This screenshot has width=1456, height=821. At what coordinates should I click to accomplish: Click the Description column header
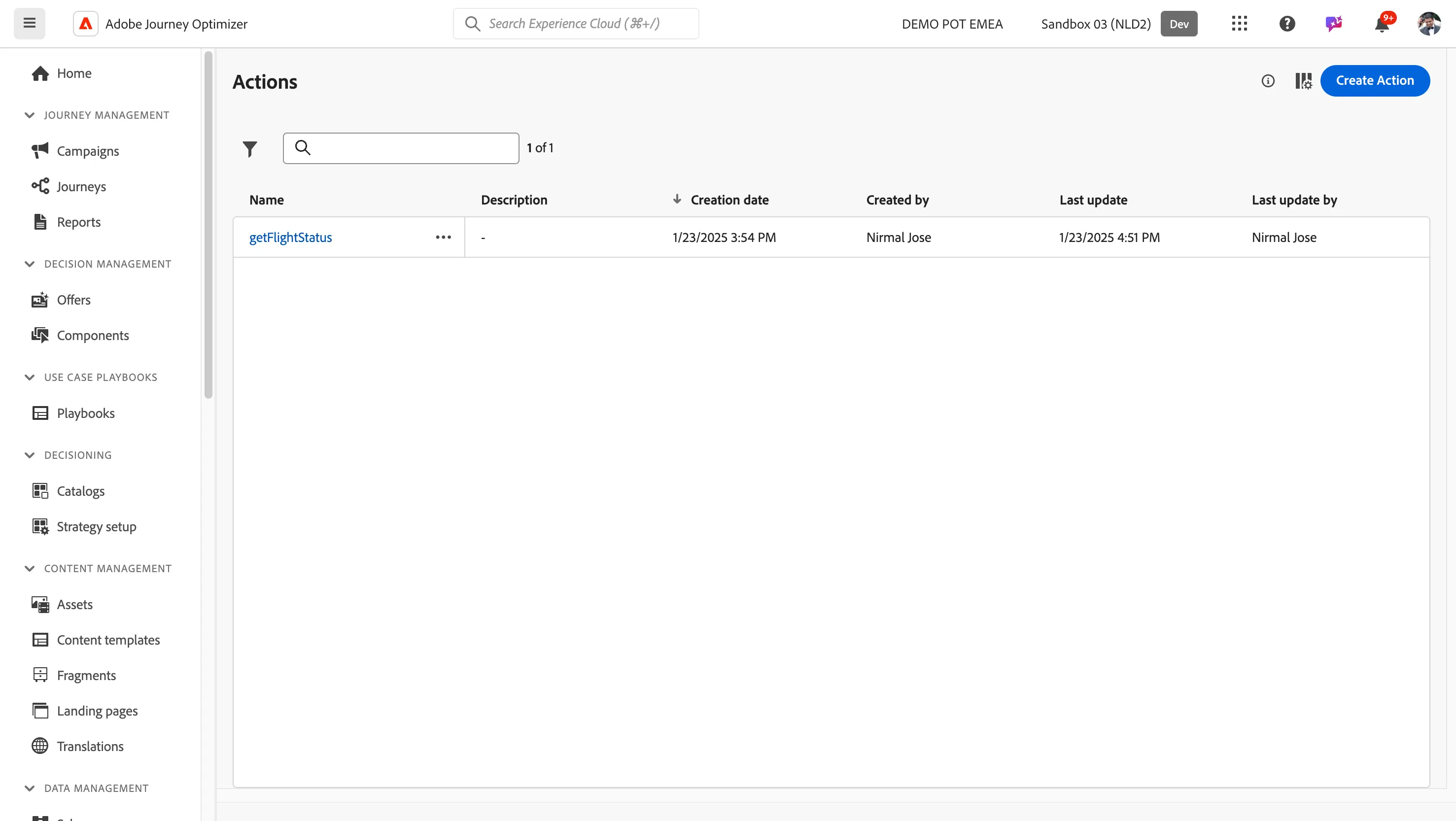pyautogui.click(x=515, y=200)
